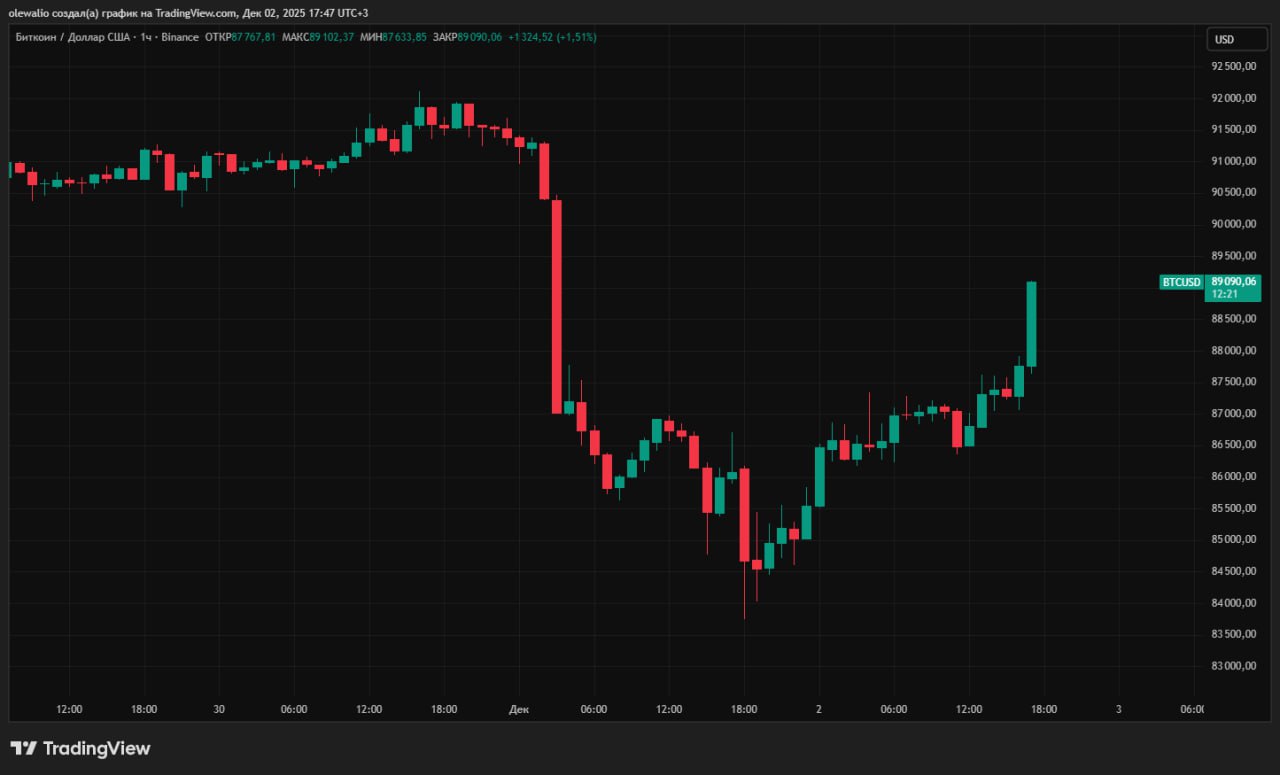Click the 85 500,00 price axis label
This screenshot has width=1280, height=775.
click(x=1234, y=508)
